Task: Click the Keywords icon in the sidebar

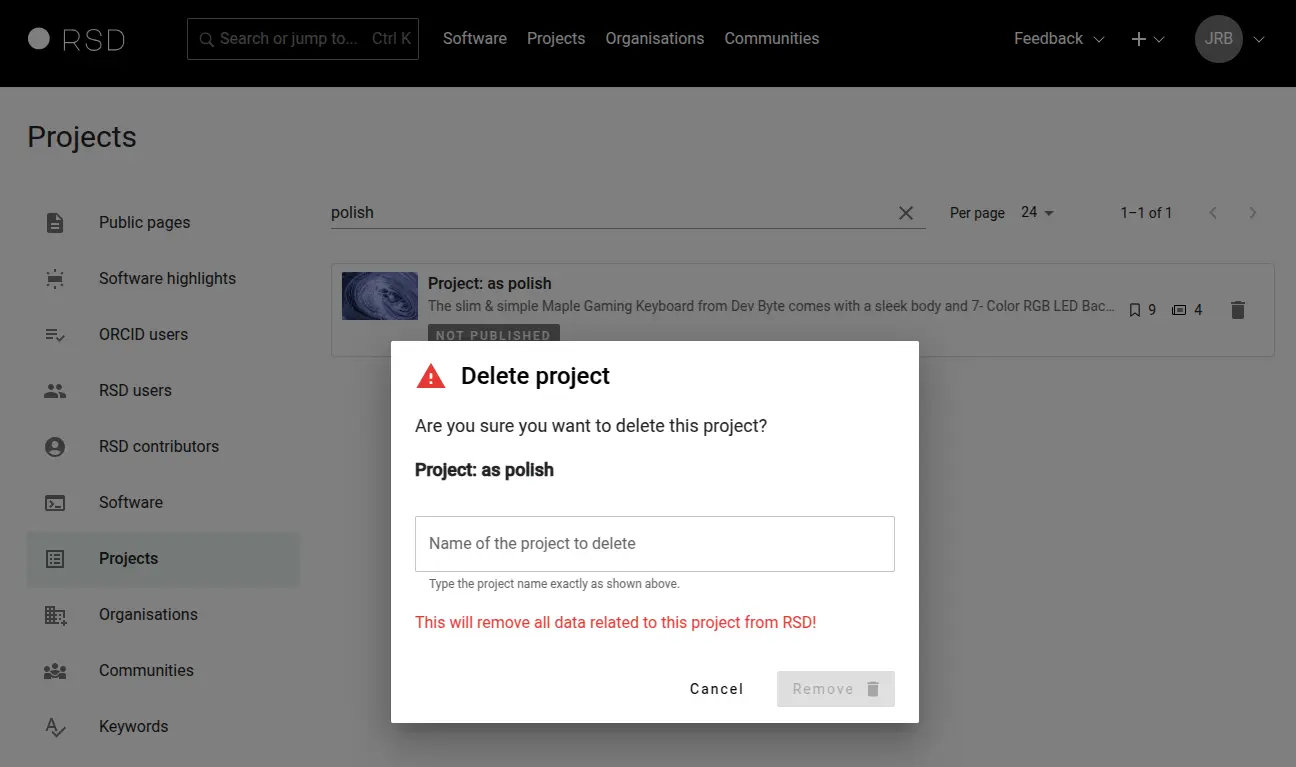Action: pyautogui.click(x=54, y=726)
